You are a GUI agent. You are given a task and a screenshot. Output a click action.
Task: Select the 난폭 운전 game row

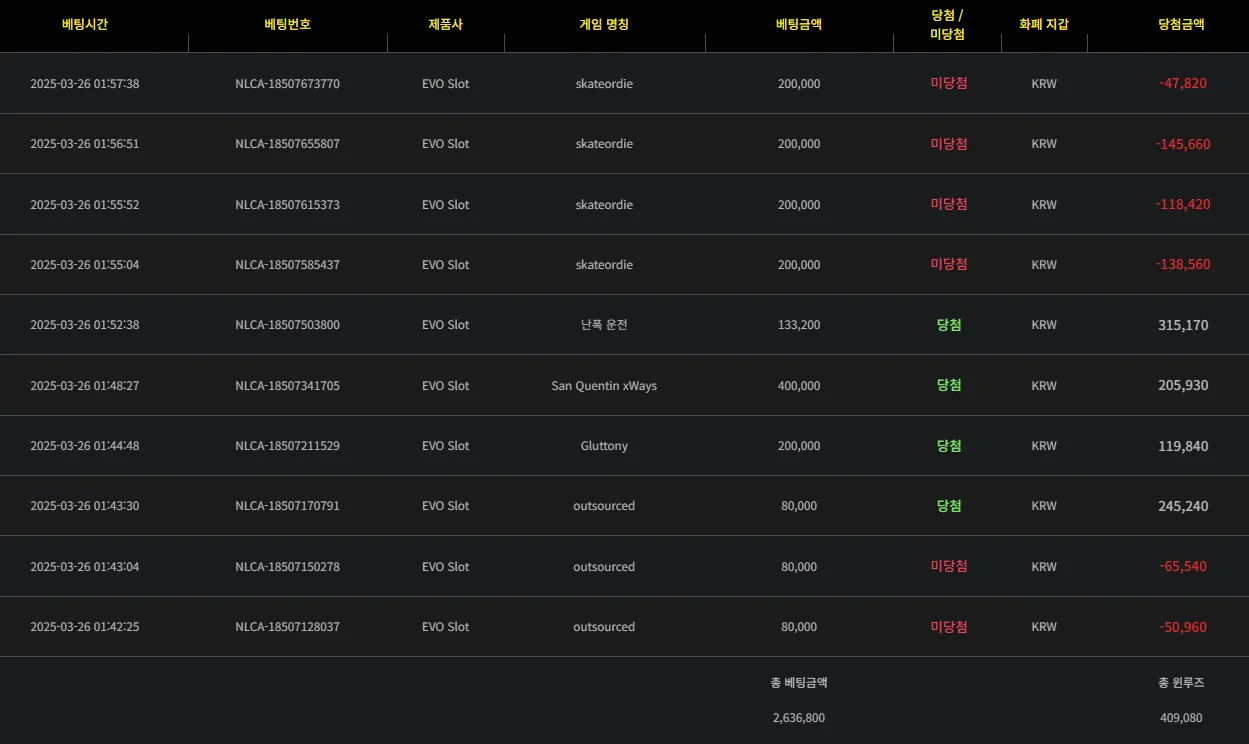tap(624, 325)
